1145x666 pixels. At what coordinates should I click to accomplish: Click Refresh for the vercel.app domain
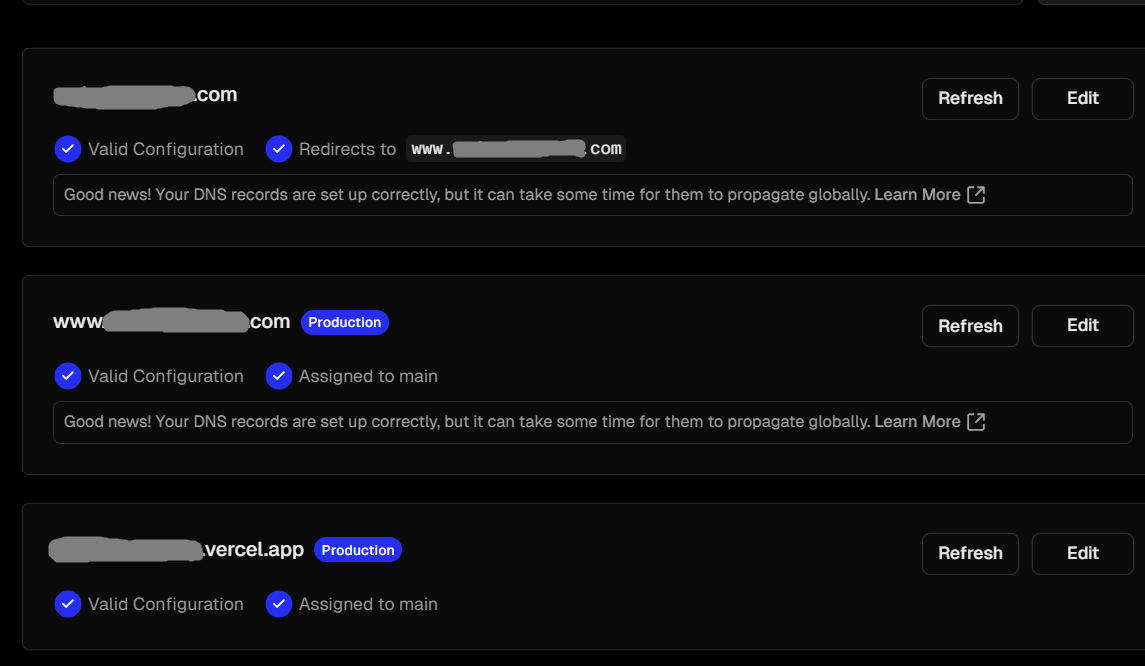tap(970, 553)
